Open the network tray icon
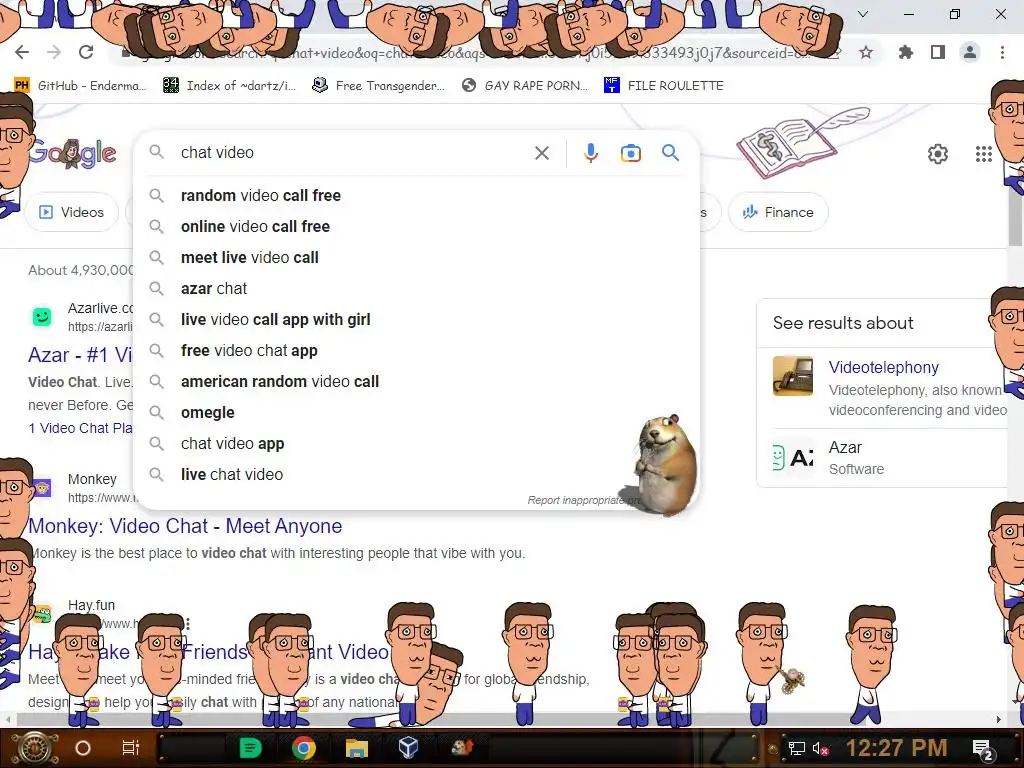 point(796,748)
